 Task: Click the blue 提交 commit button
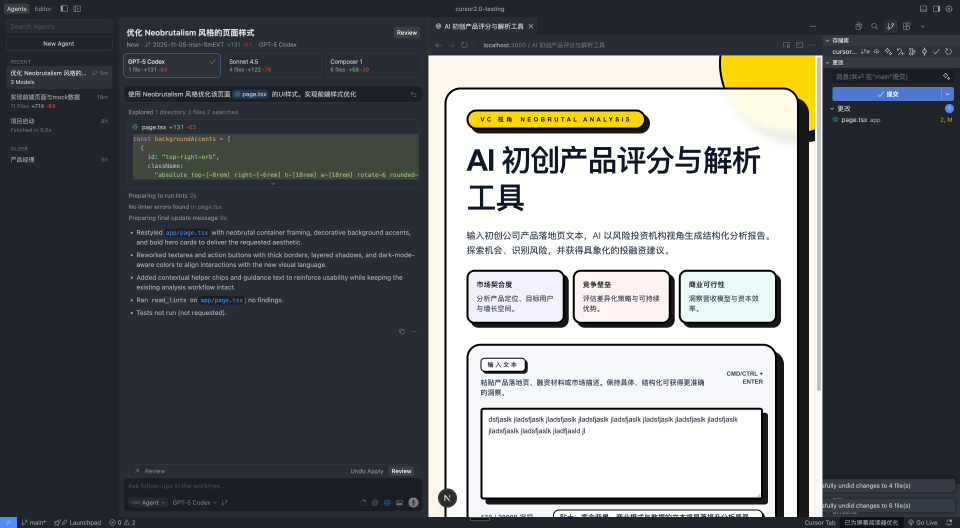(886, 93)
